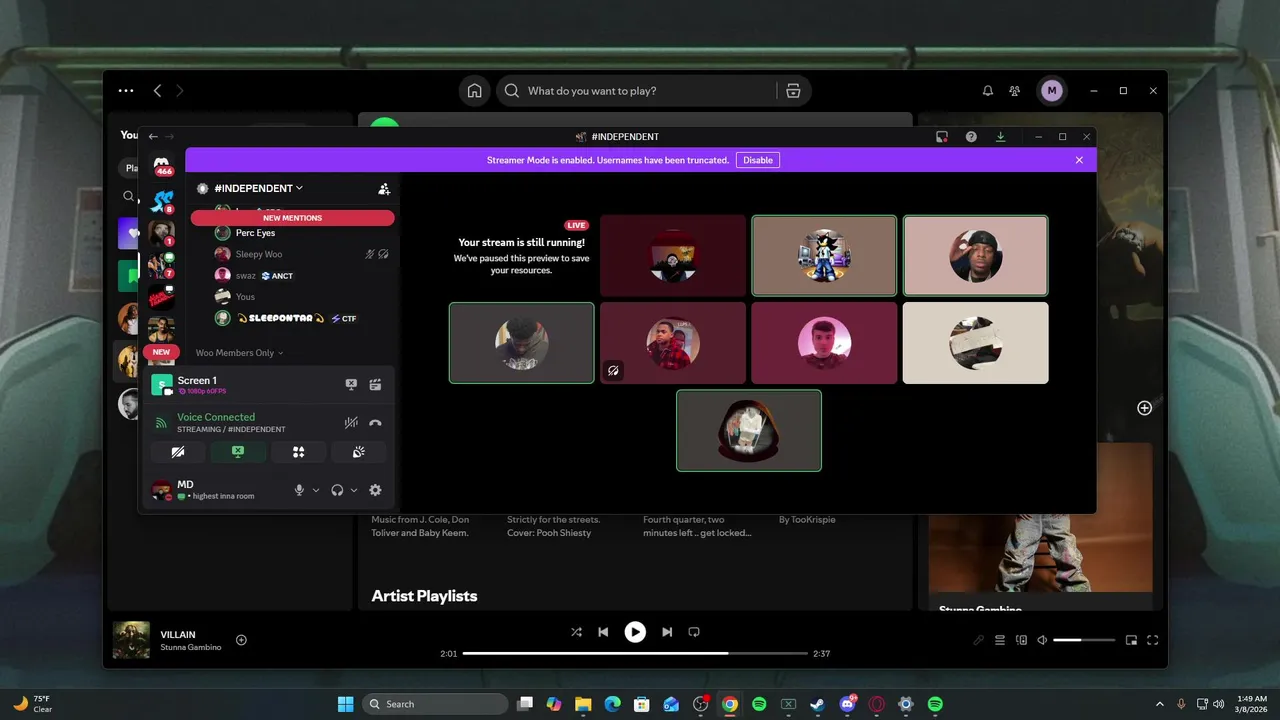Mute Spotify volume speaker icon
Image resolution: width=1280 pixels, height=720 pixels.
[x=1042, y=640]
